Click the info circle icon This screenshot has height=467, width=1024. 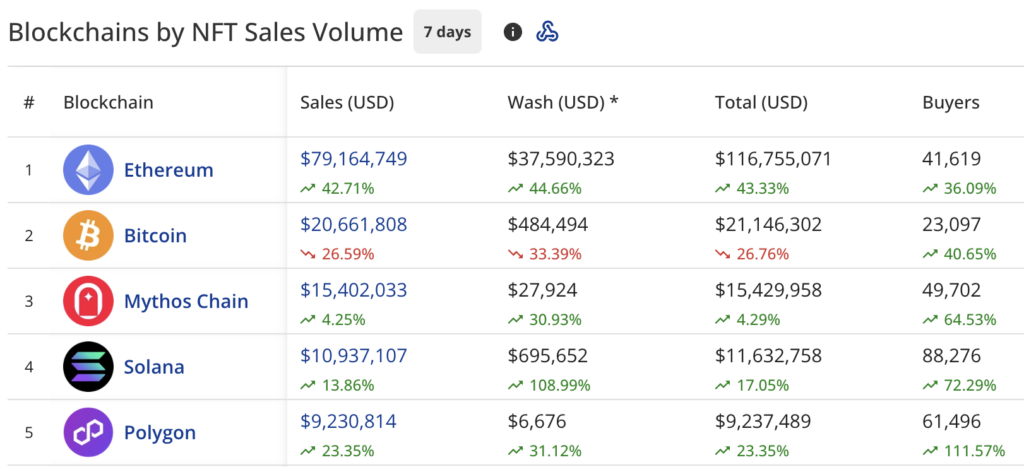[513, 32]
